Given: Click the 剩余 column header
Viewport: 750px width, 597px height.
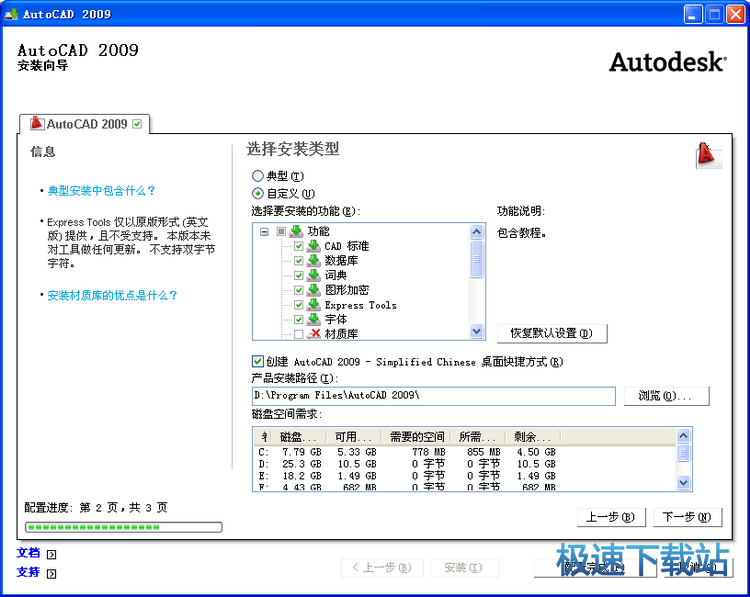Looking at the screenshot, I should (533, 437).
